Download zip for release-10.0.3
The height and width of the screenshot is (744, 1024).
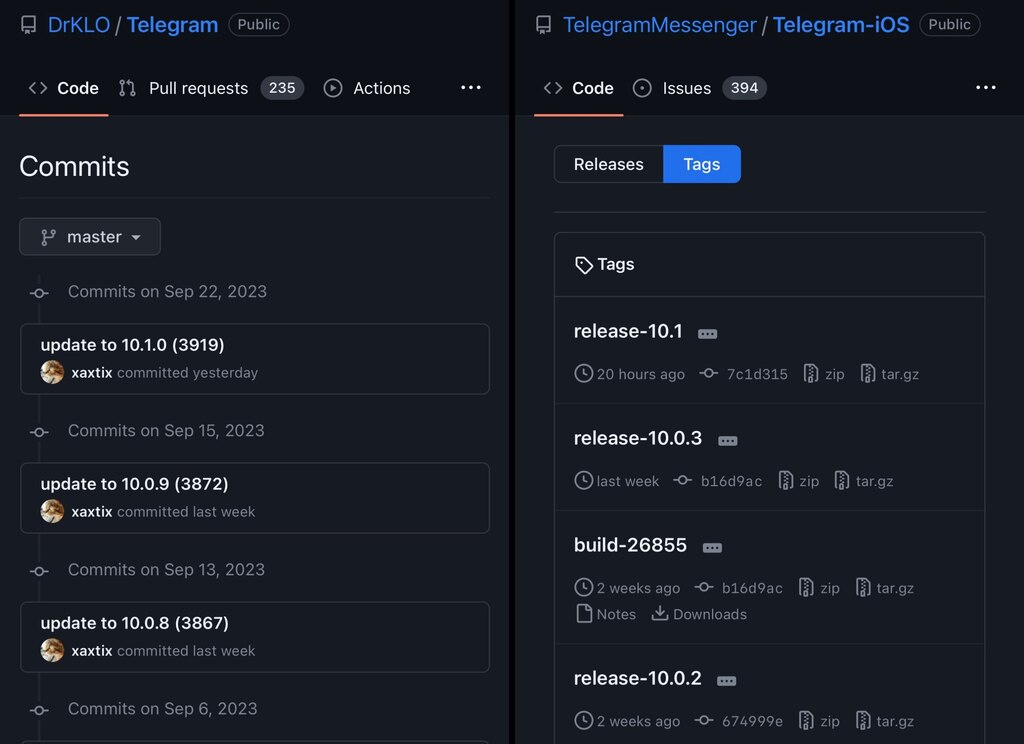coord(799,481)
